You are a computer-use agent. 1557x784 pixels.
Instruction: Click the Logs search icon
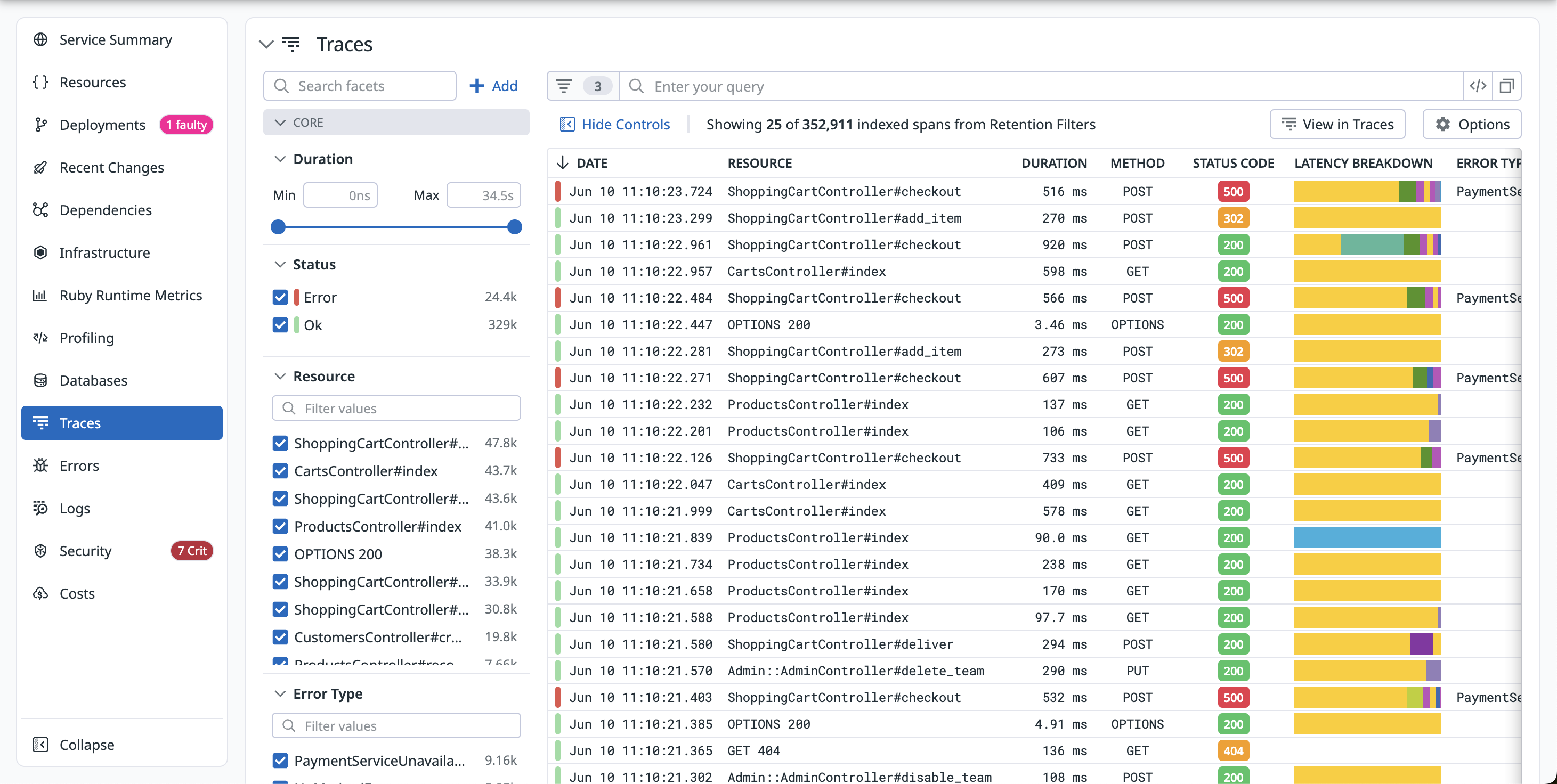point(40,508)
